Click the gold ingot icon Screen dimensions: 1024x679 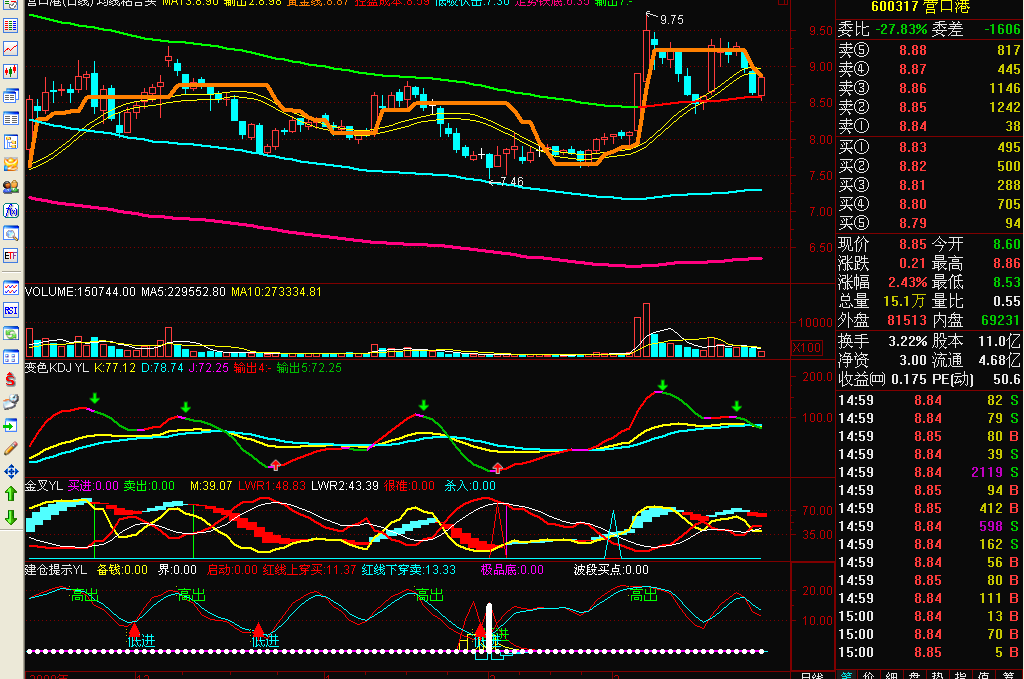click(10, 164)
